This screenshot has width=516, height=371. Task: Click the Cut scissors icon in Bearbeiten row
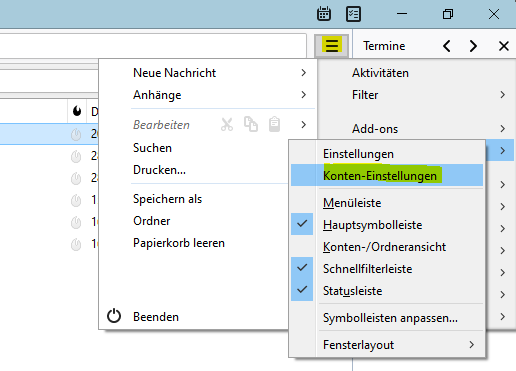(227, 125)
